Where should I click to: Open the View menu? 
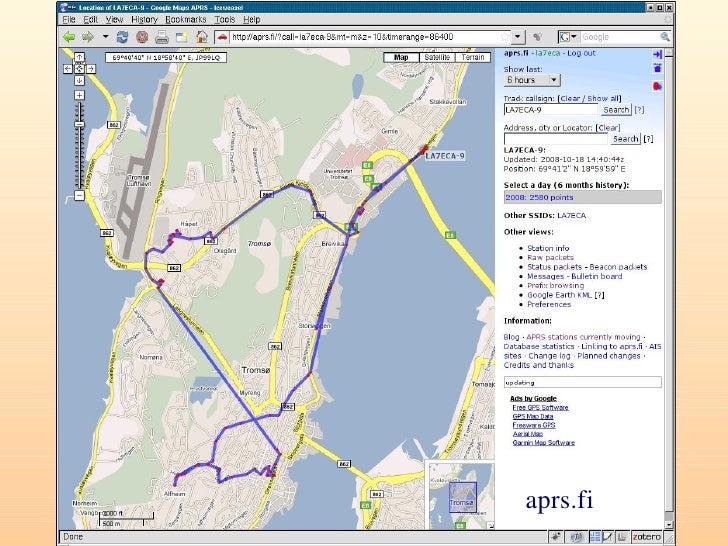coord(114,20)
